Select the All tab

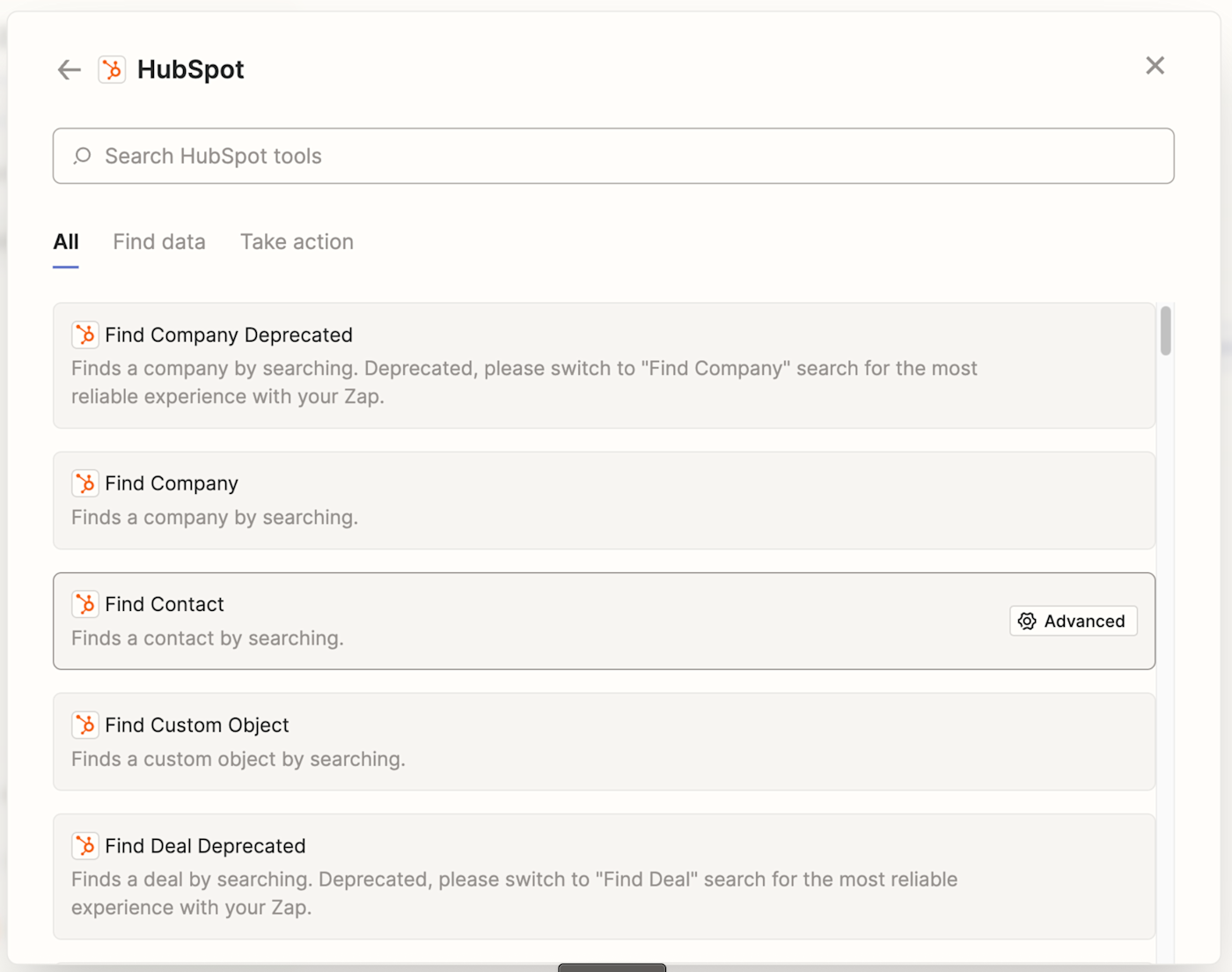pos(66,242)
